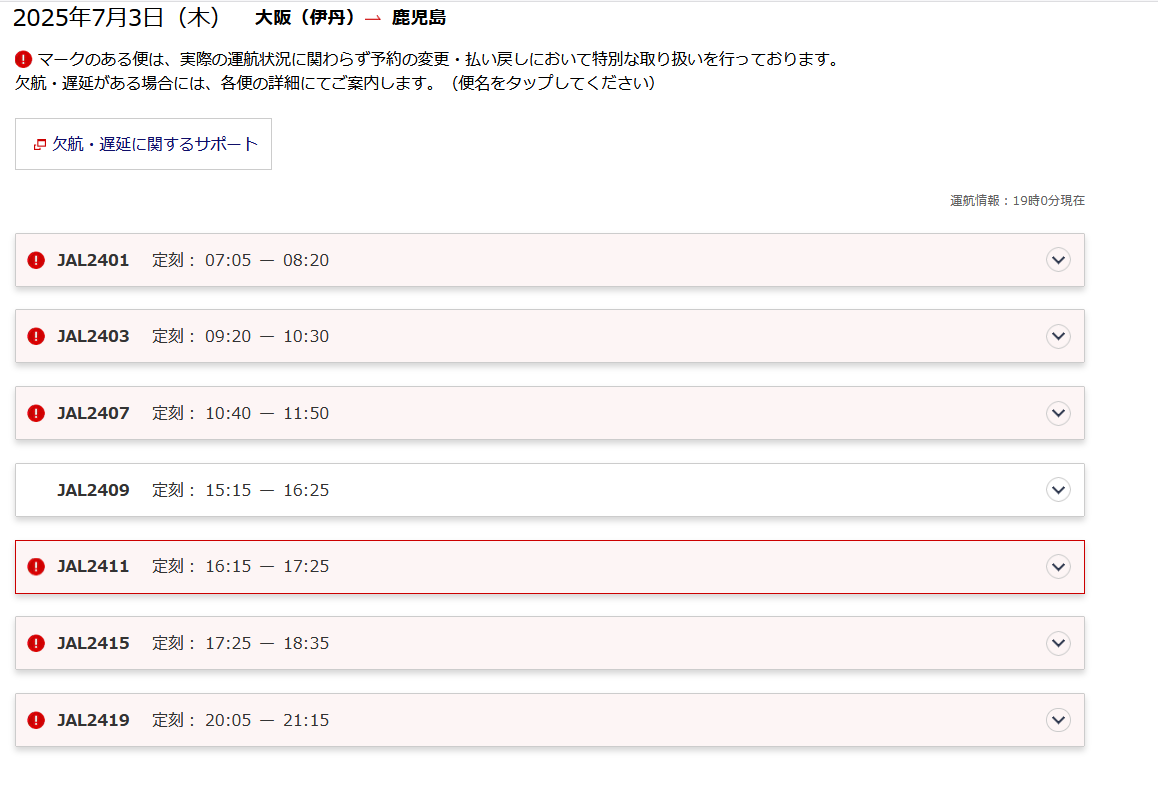
Task: Expand the JAL2415 flight details chevron
Action: (x=1058, y=643)
